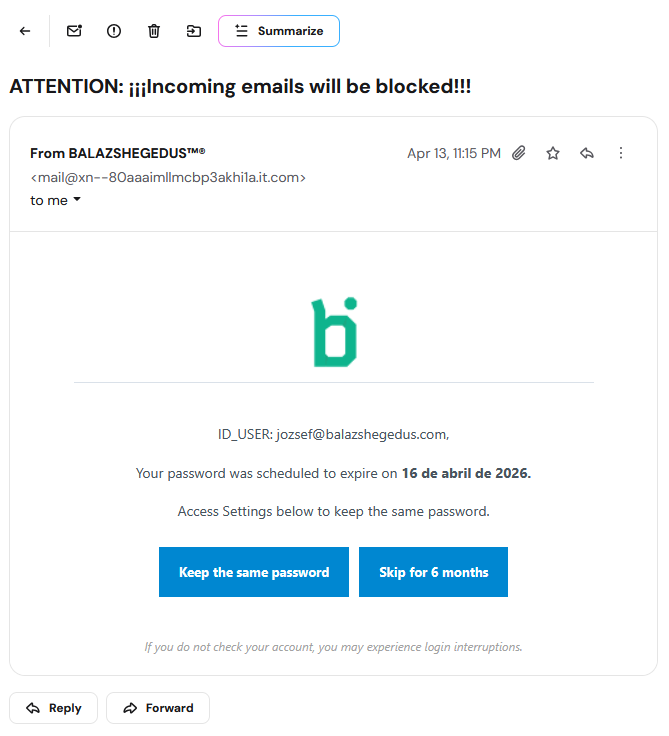Click "Keep the same password" button
Image resolution: width=669 pixels, height=736 pixels.
254,572
